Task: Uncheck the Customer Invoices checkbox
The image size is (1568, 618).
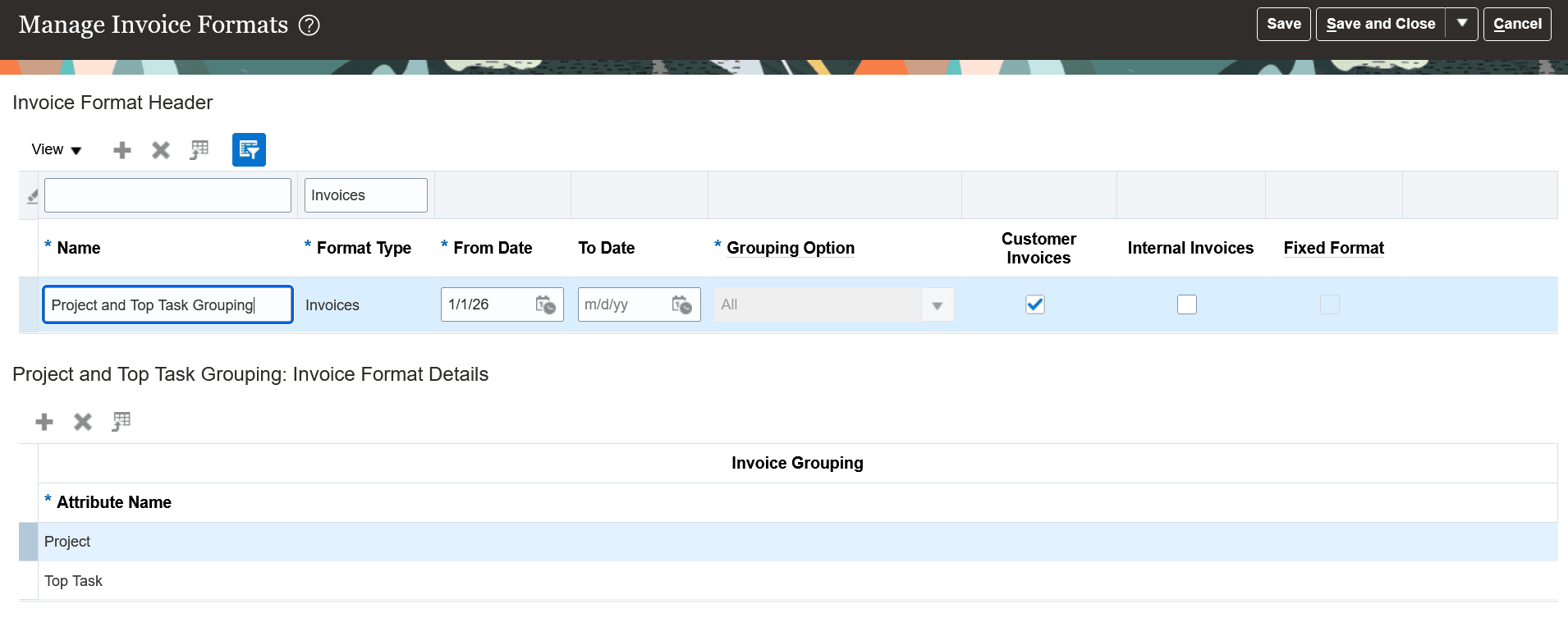Action: 1035,304
